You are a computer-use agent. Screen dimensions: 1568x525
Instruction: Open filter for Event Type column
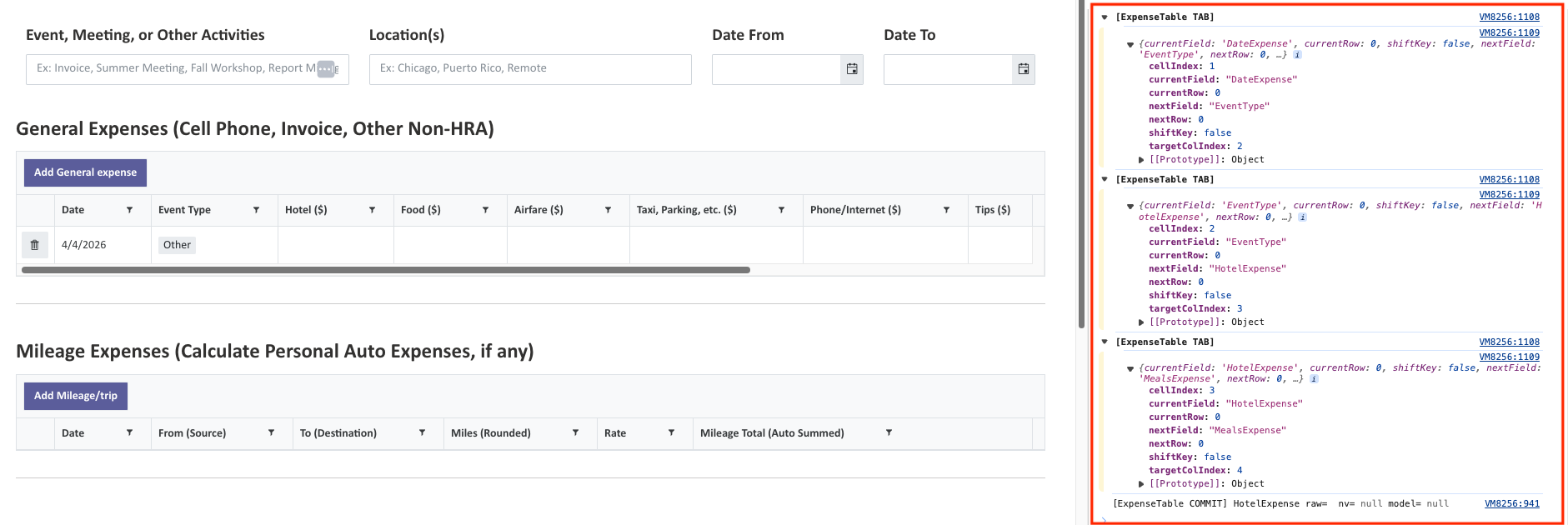(x=256, y=210)
